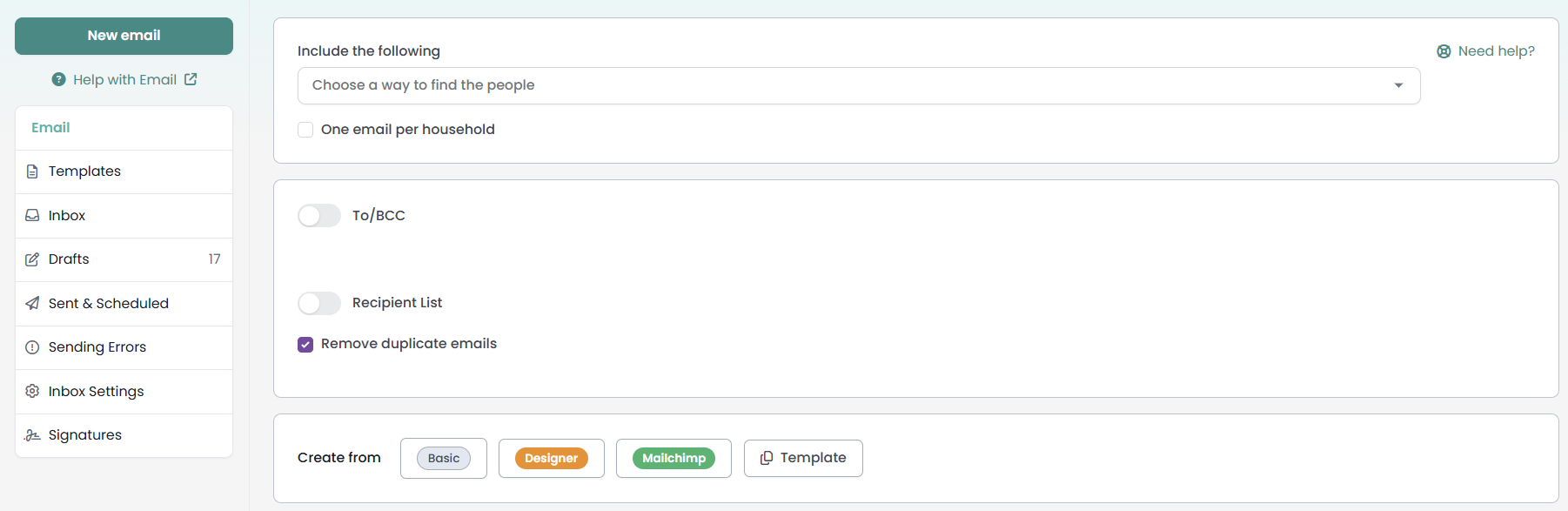The image size is (1568, 511).
Task: Turn on the Recipient List toggle
Action: (319, 303)
